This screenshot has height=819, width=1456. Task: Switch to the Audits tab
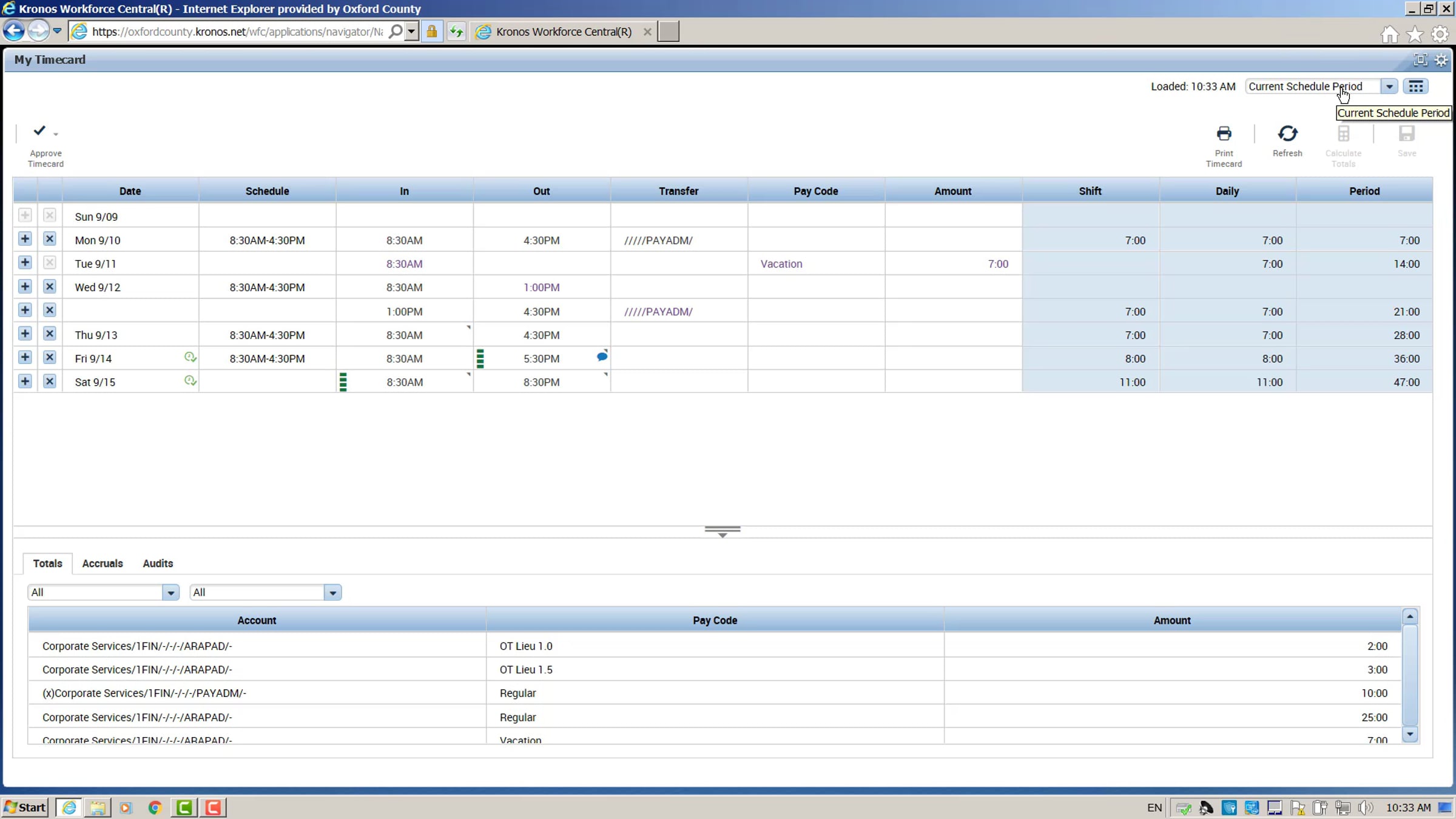pos(158,564)
